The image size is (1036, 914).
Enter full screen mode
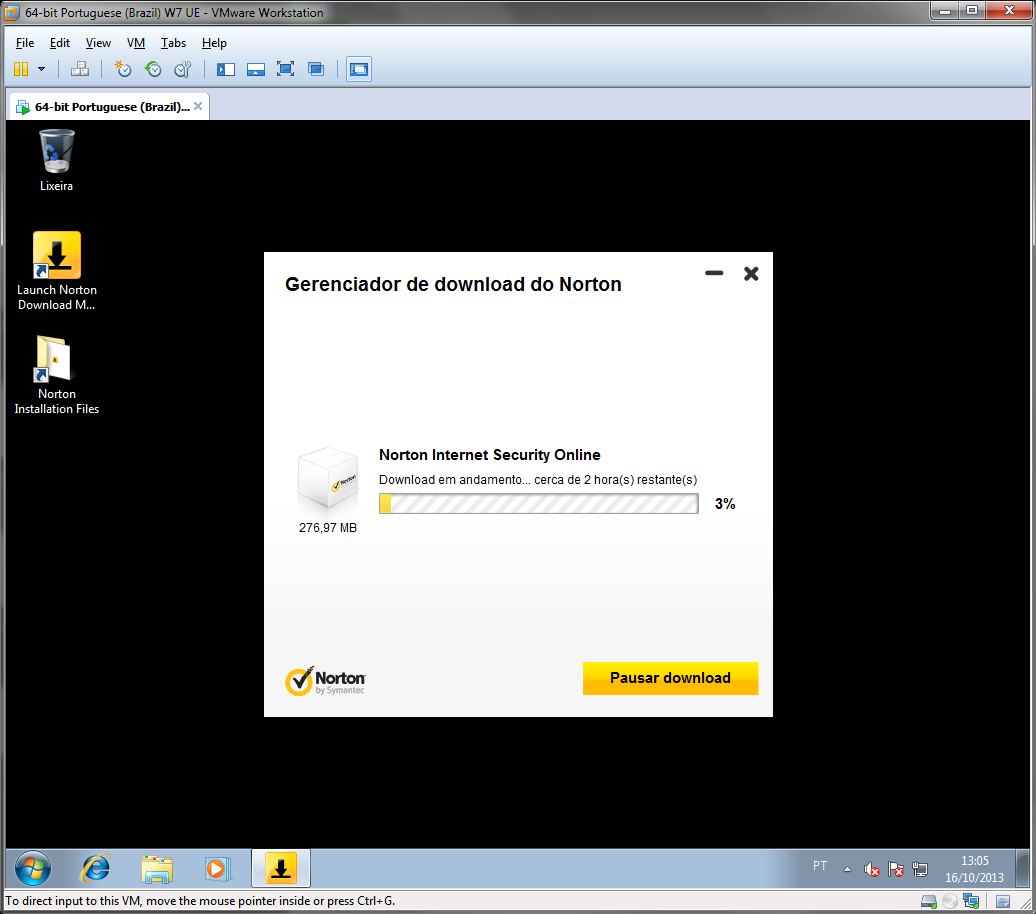(285, 69)
